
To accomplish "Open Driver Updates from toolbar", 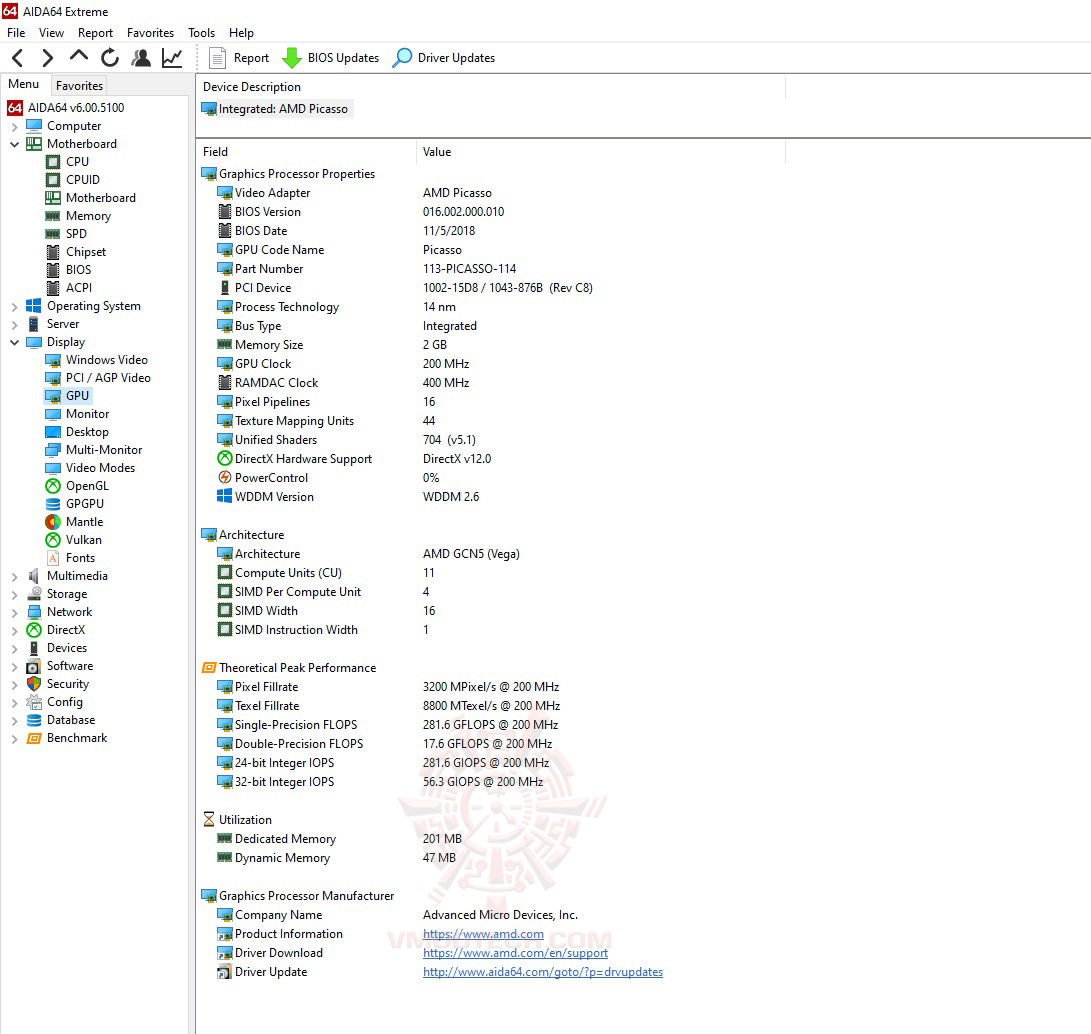I will [444, 58].
